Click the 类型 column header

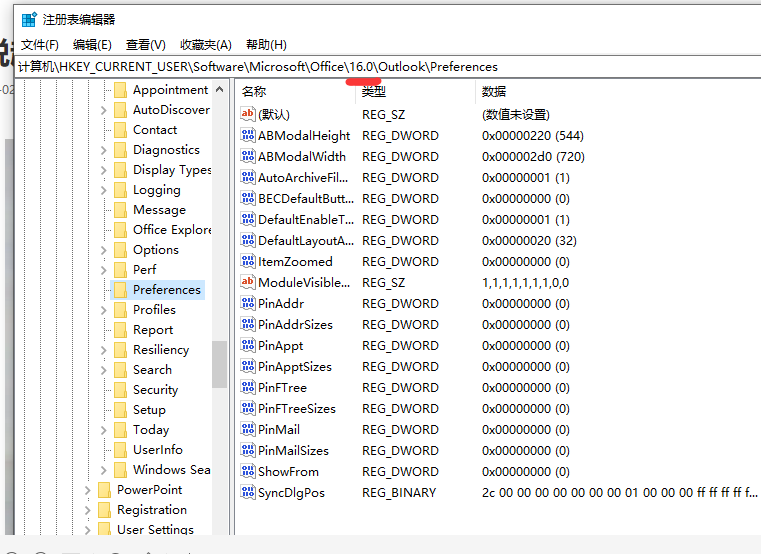tap(373, 91)
